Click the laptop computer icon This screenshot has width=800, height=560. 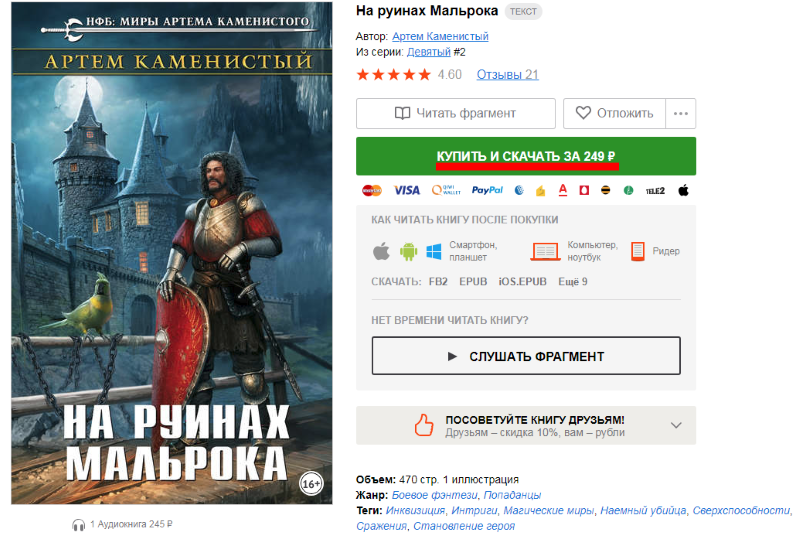(545, 251)
